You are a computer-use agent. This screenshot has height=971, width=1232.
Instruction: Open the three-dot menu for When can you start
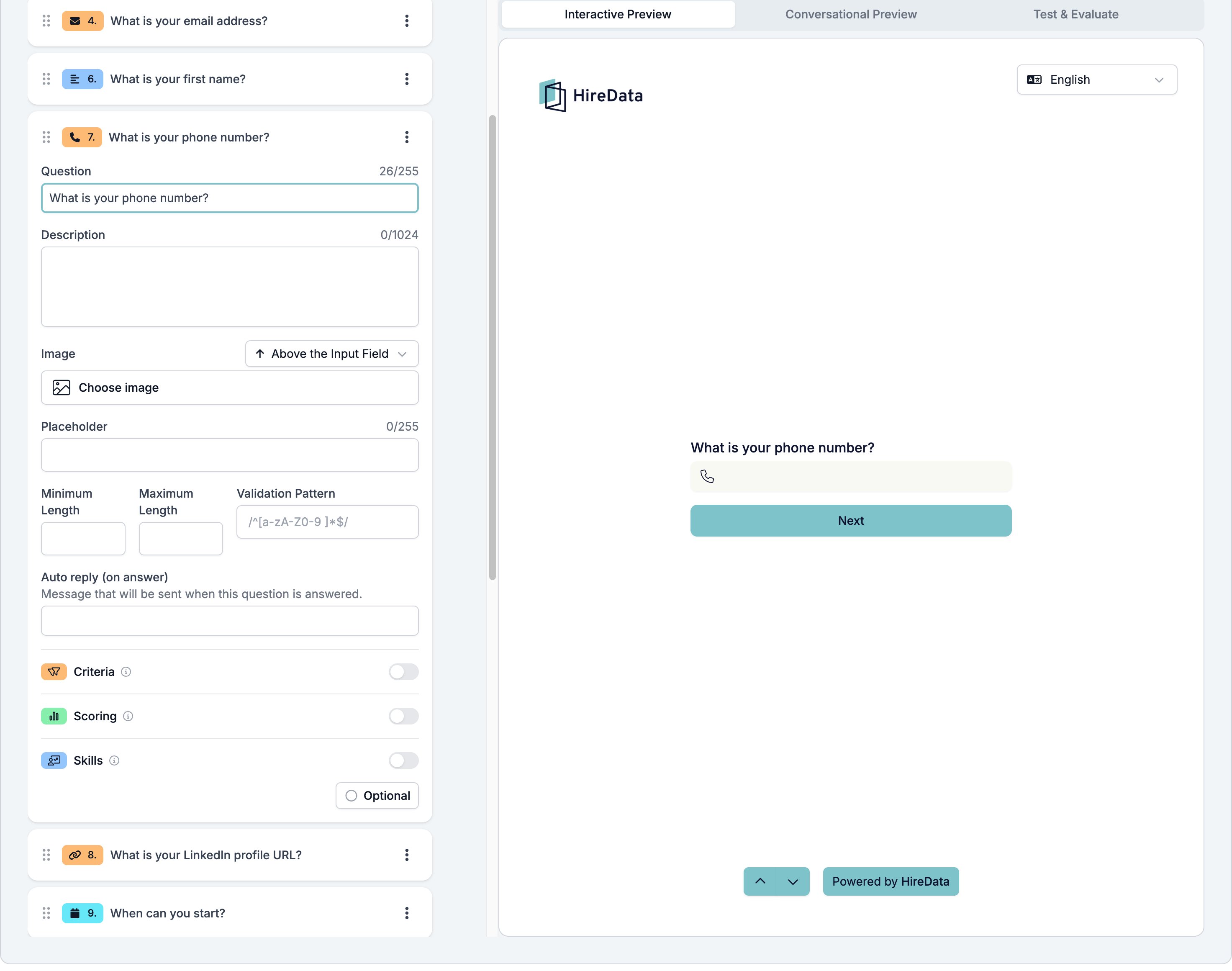pyautogui.click(x=407, y=913)
